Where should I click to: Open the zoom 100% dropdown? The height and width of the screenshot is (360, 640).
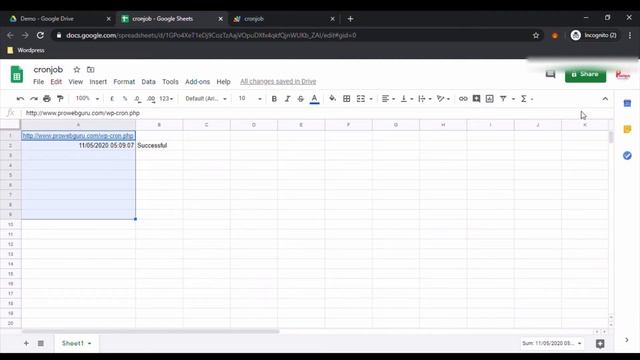(87, 99)
